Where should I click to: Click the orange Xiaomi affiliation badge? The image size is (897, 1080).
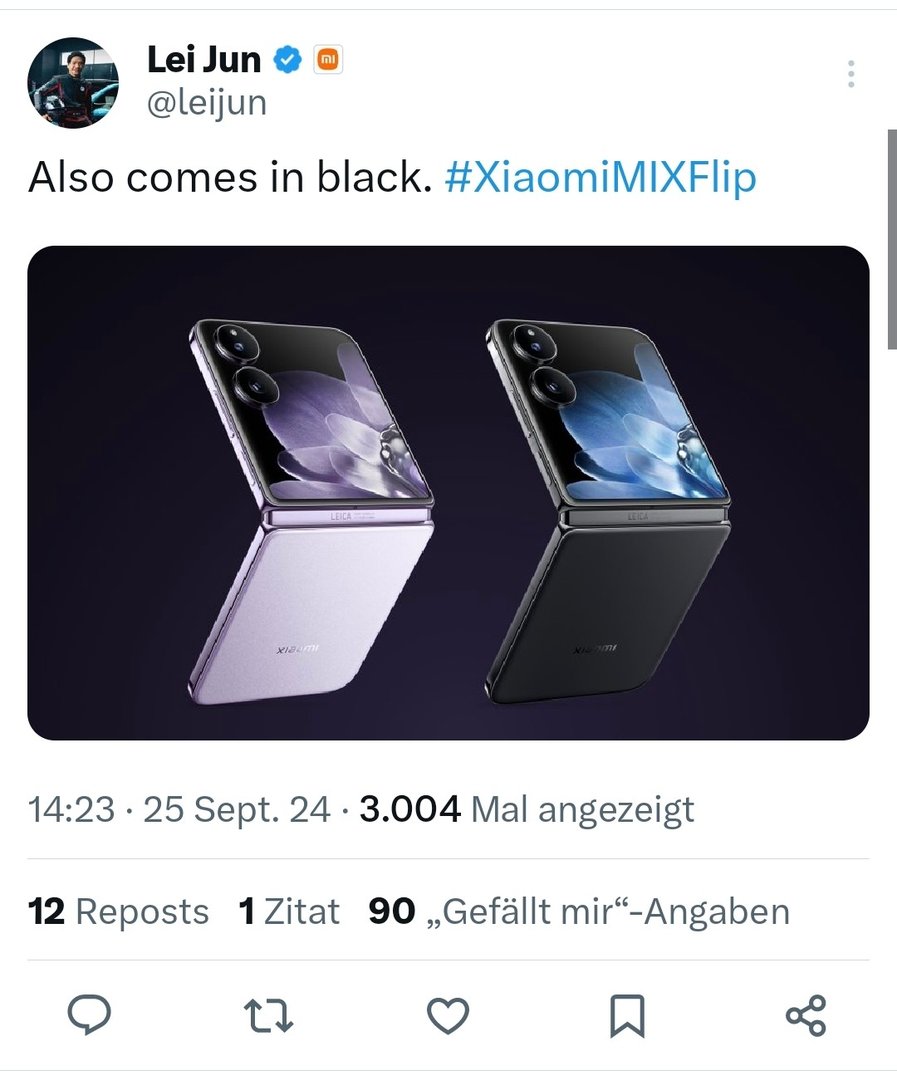coord(328,60)
